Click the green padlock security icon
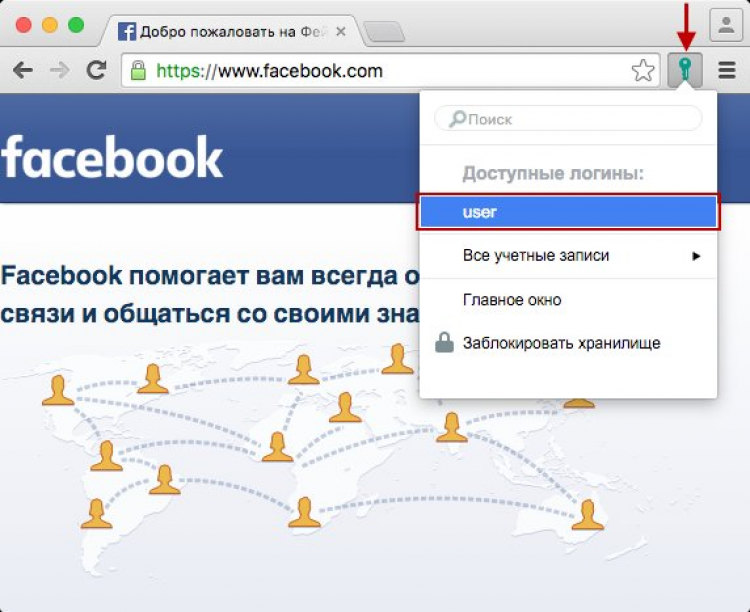 138,70
